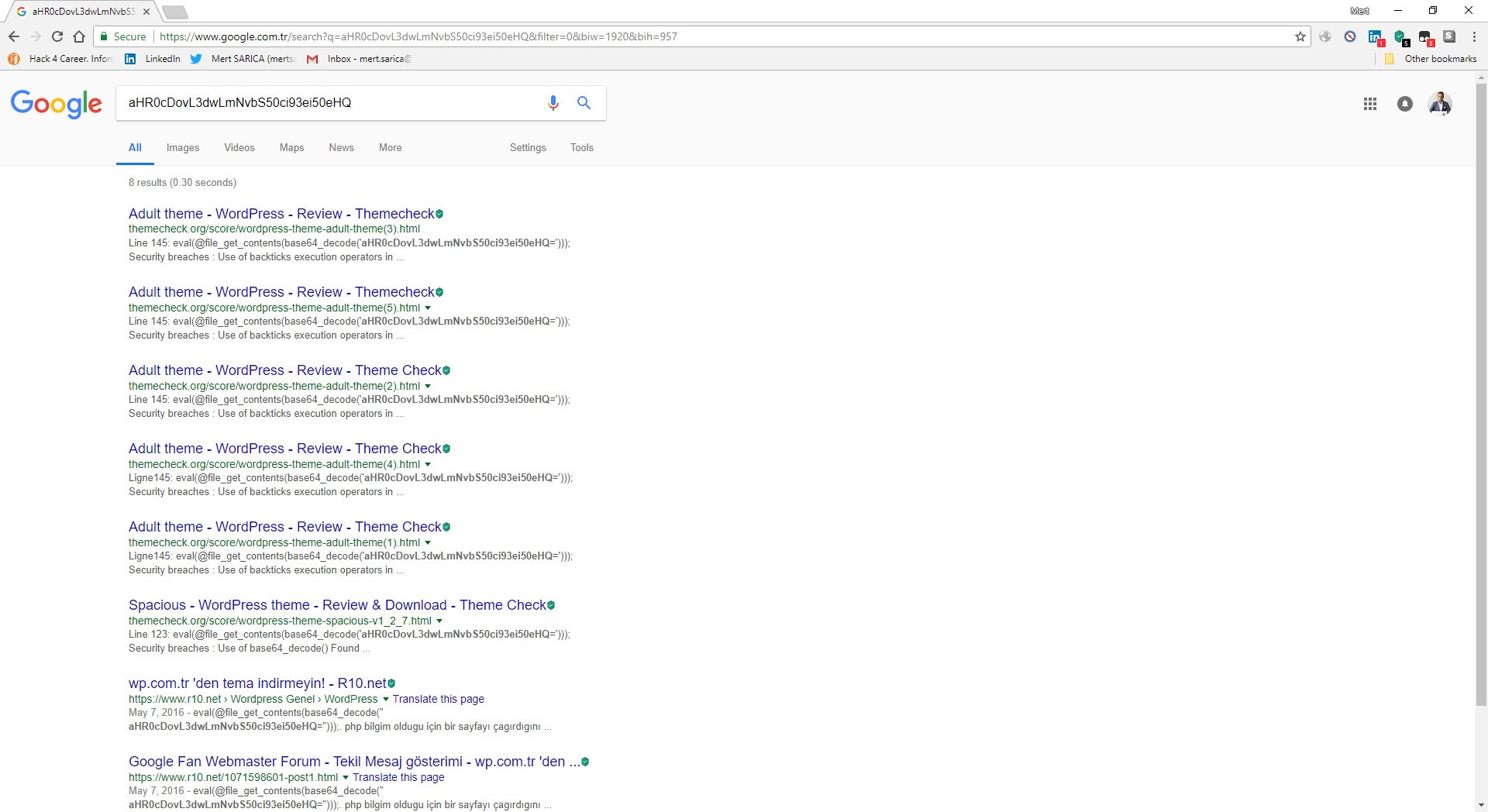The image size is (1488, 812).
Task: Open the adult-theme(2).html Theme Check result title
Action: click(284, 370)
